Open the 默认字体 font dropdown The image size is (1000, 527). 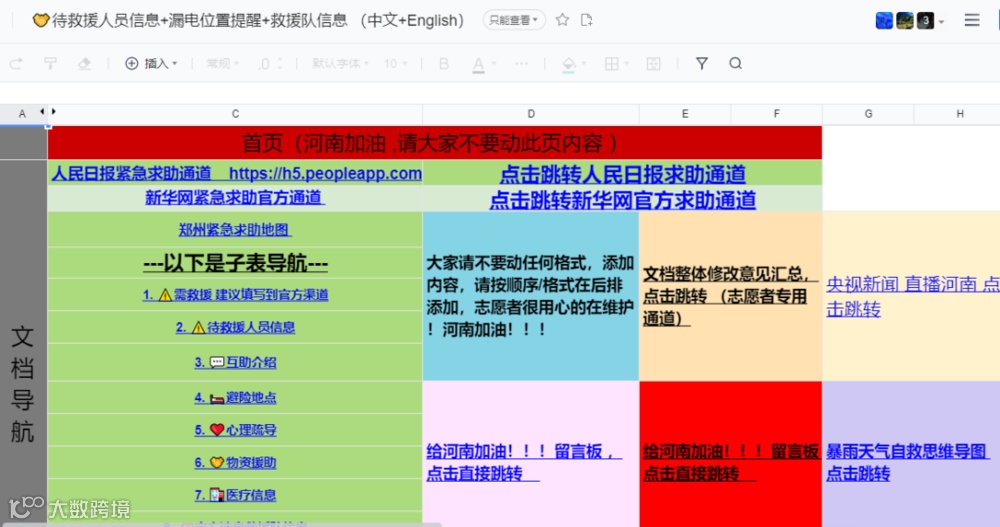click(x=341, y=63)
